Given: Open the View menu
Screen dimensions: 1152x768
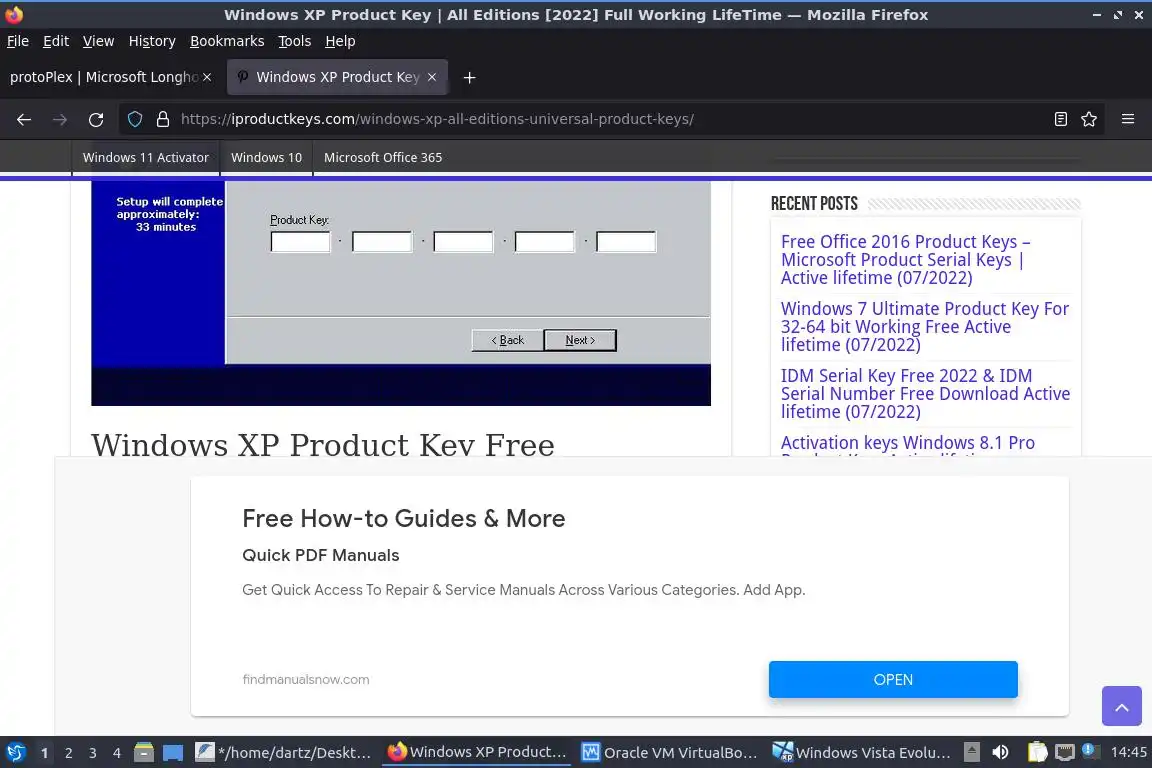Looking at the screenshot, I should coord(98,41).
